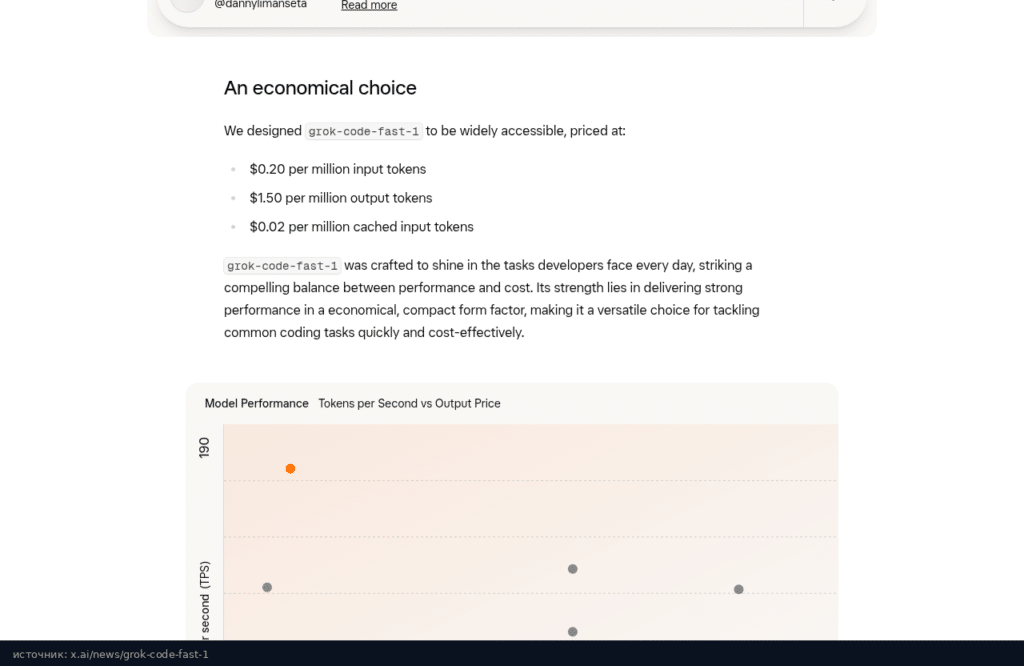1024x666 pixels.
Task: Click the upper middle gray data point
Action: click(573, 569)
